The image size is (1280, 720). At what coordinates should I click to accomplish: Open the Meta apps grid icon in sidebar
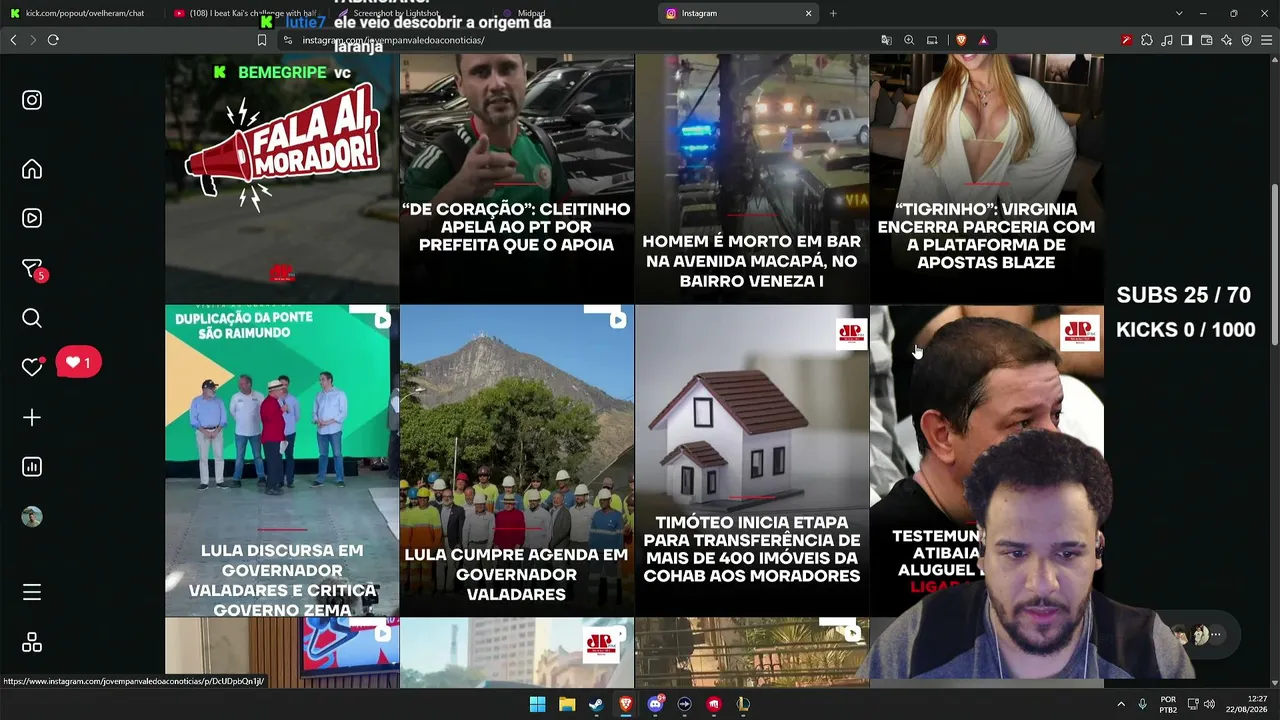coord(32,642)
